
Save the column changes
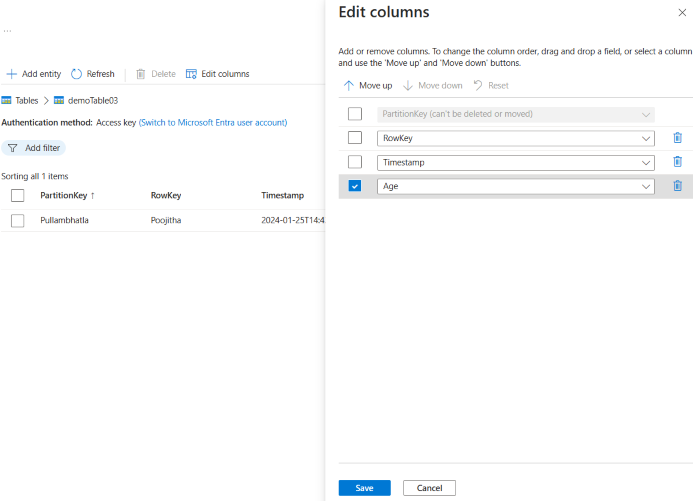point(364,488)
